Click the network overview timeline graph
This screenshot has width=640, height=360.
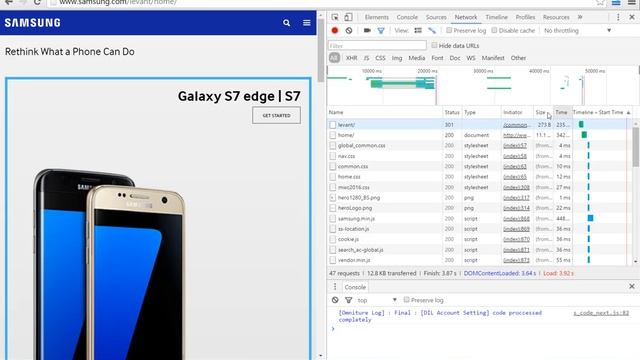483,86
